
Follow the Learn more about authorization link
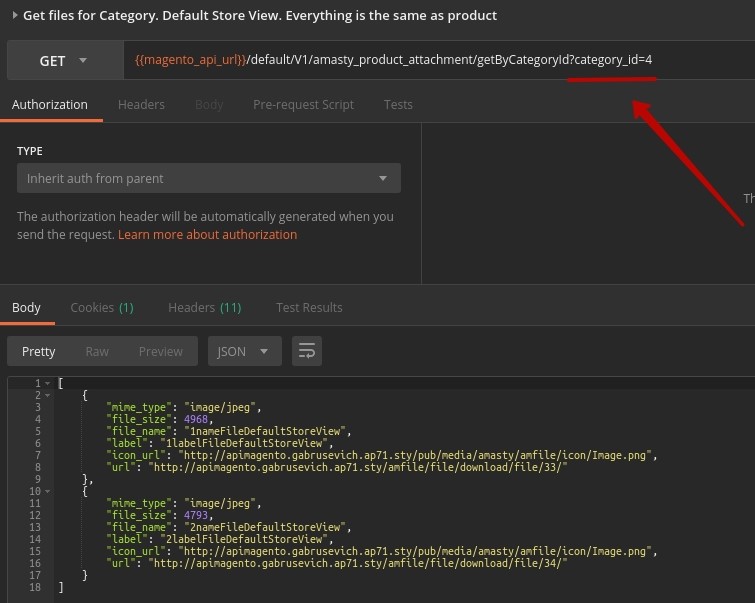click(207, 235)
